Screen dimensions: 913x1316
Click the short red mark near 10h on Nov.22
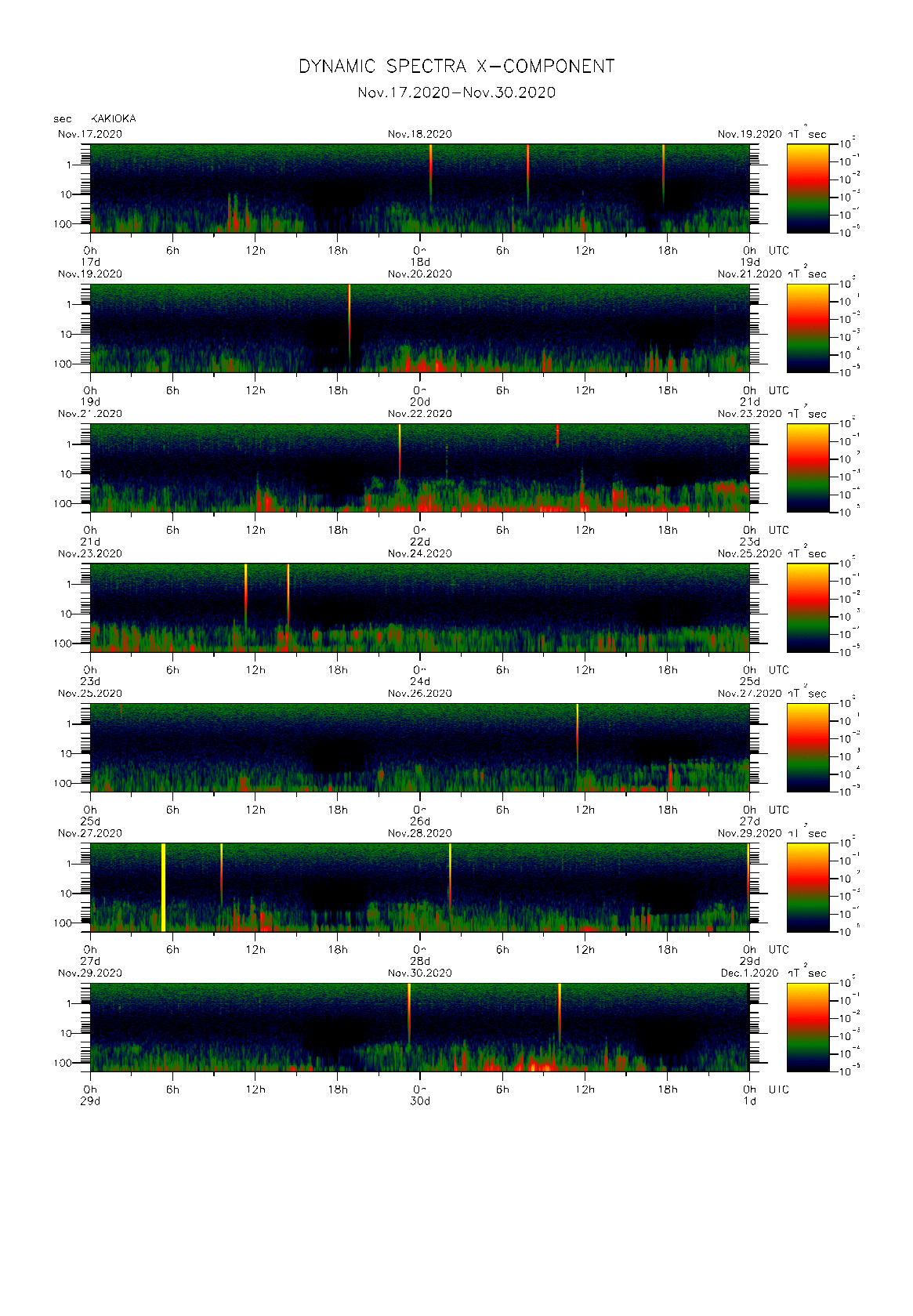(x=557, y=435)
